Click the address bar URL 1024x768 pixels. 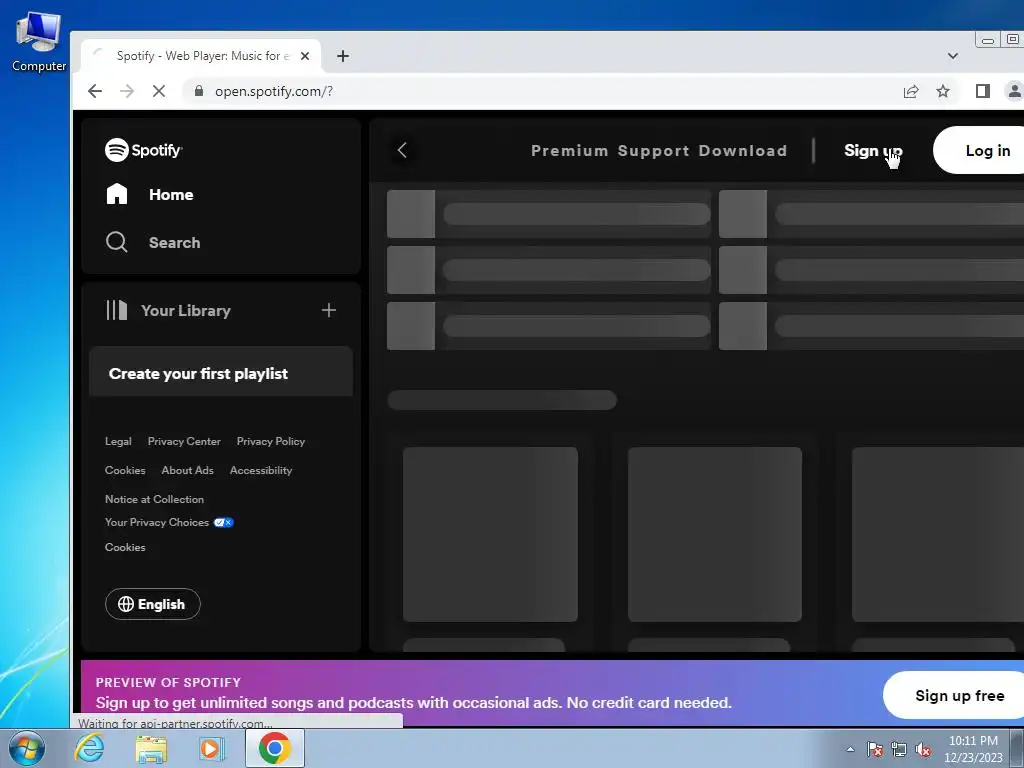click(274, 91)
